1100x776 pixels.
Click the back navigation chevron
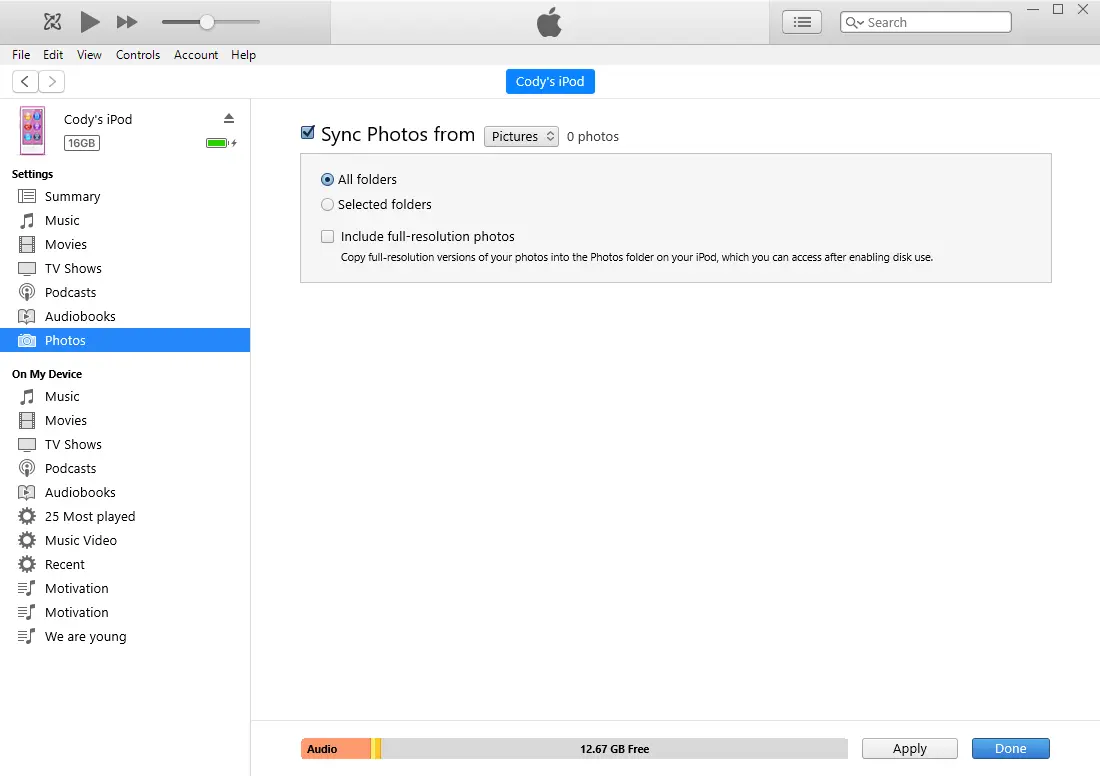[x=24, y=81]
